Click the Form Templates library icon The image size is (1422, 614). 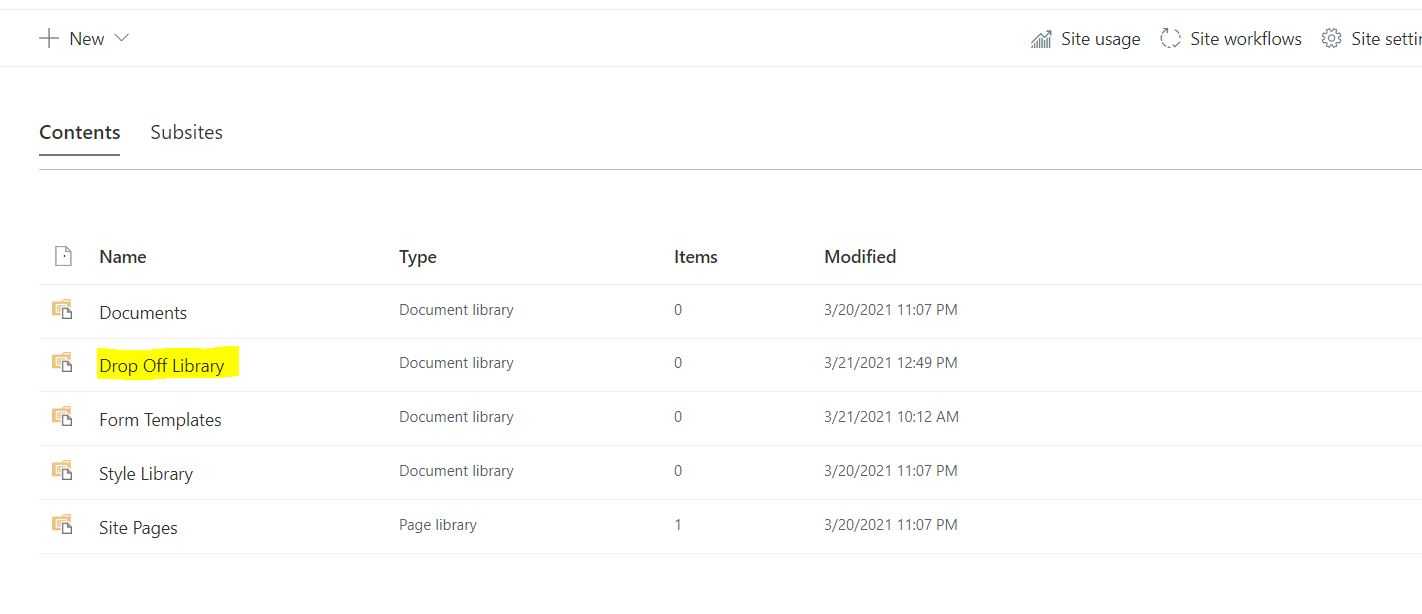tap(62, 417)
